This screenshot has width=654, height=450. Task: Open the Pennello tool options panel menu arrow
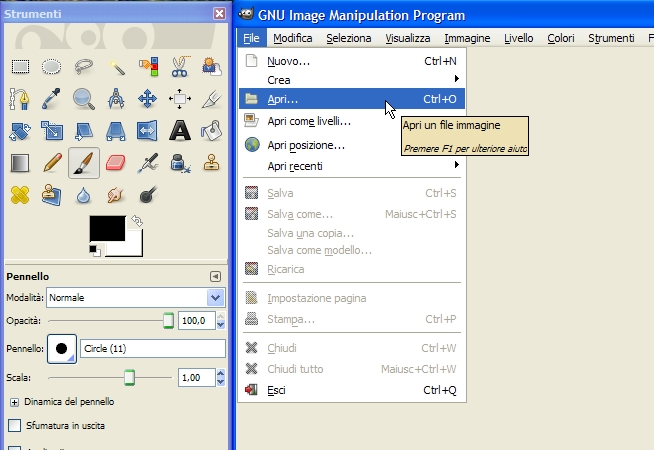pos(215,277)
